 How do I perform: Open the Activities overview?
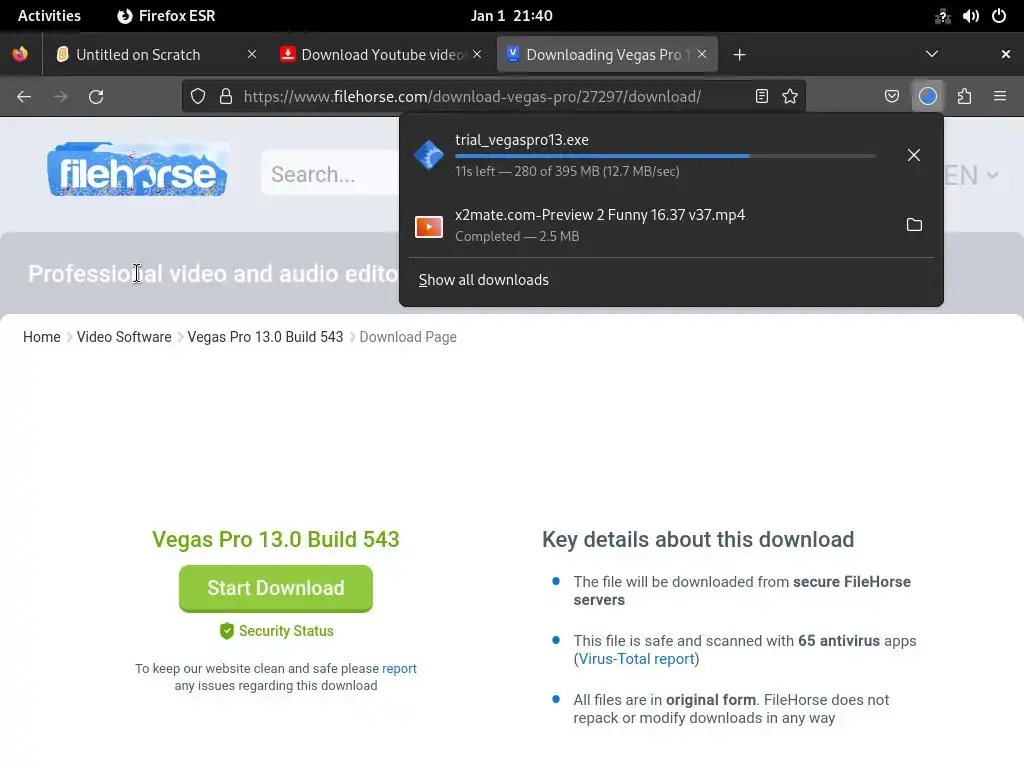coord(49,16)
